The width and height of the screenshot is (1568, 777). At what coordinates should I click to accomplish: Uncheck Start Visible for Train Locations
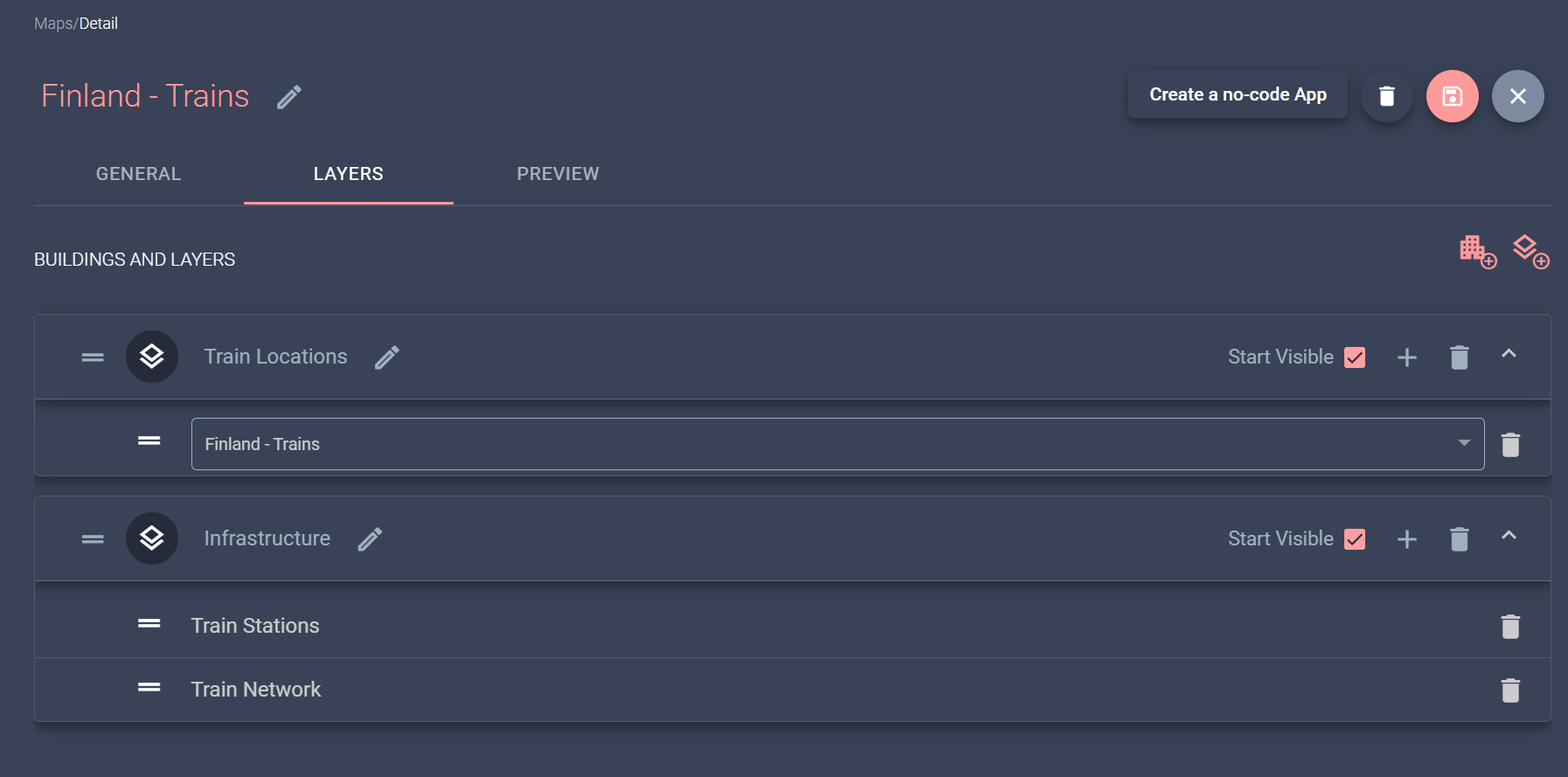[x=1355, y=357]
